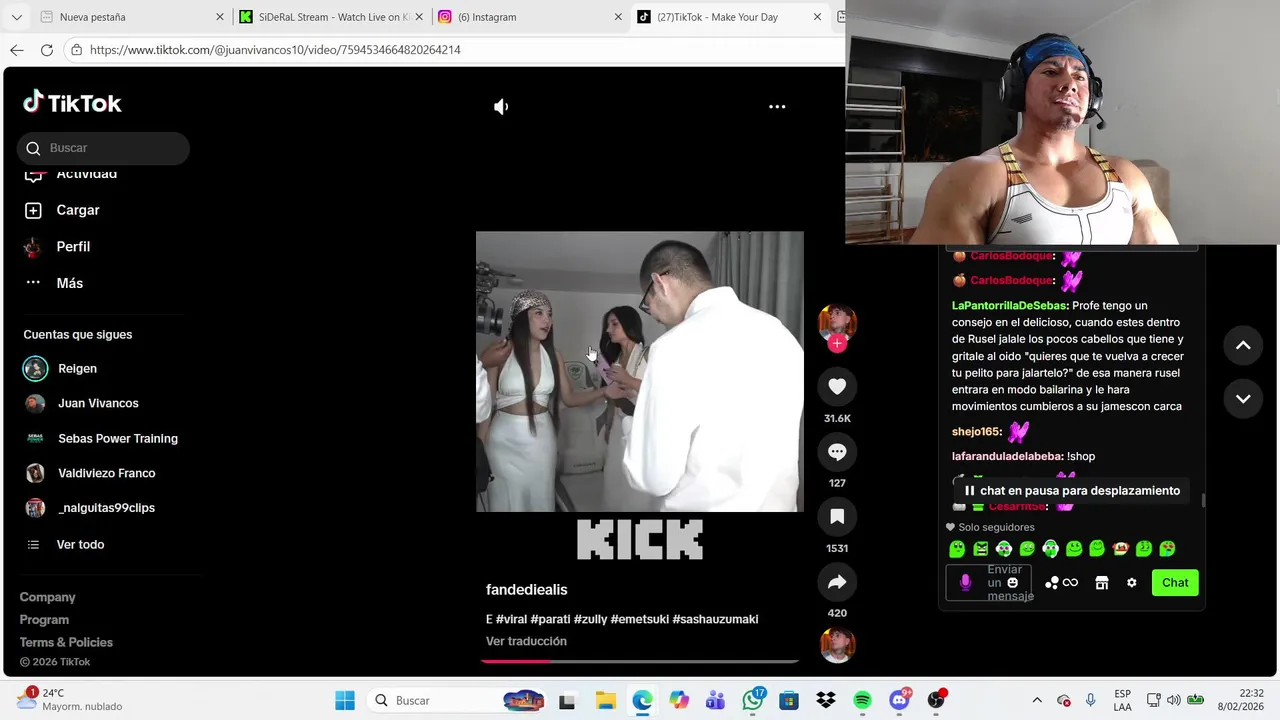Open Sebas Power Training account

point(100,438)
